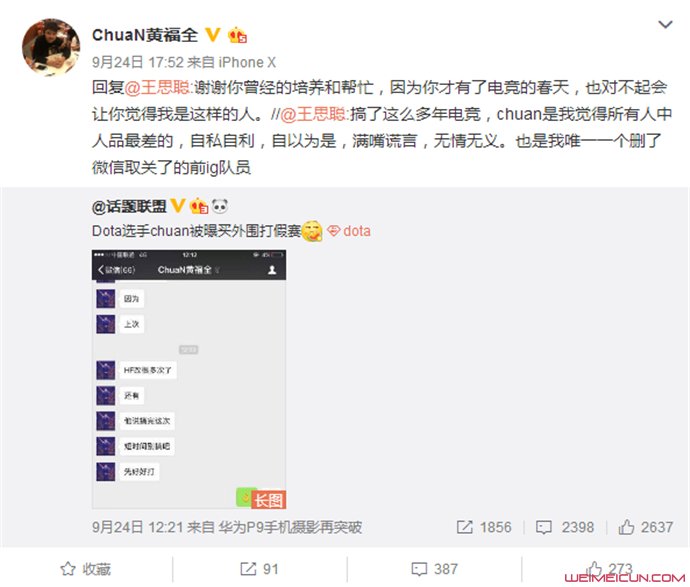690x587 pixels.
Task: Toggle the thumbs-up like with 273
Action: (x=609, y=569)
